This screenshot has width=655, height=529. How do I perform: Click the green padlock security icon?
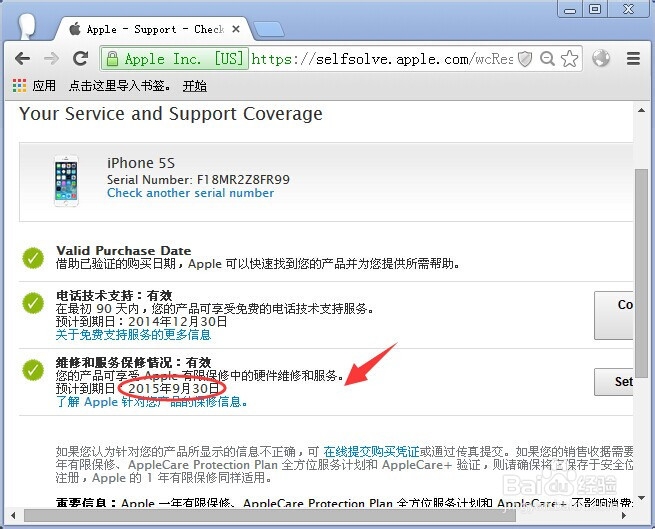(x=112, y=58)
